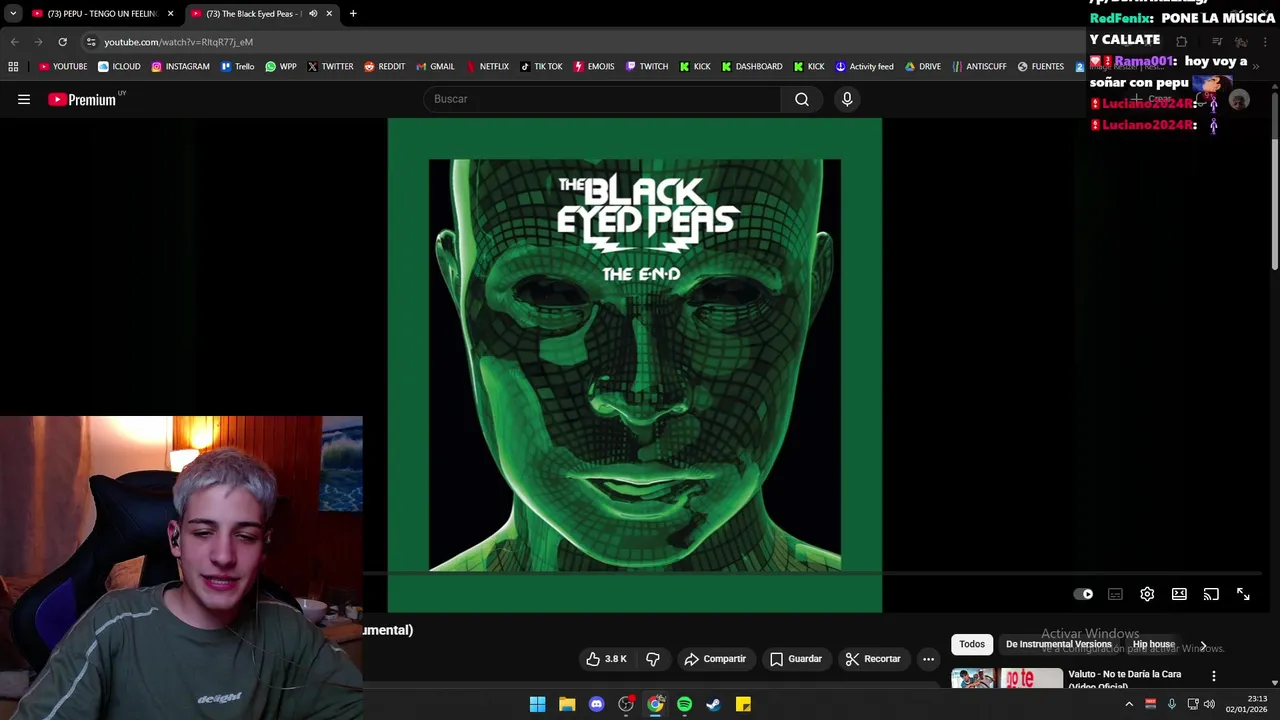Open Steam from the taskbar

click(713, 704)
